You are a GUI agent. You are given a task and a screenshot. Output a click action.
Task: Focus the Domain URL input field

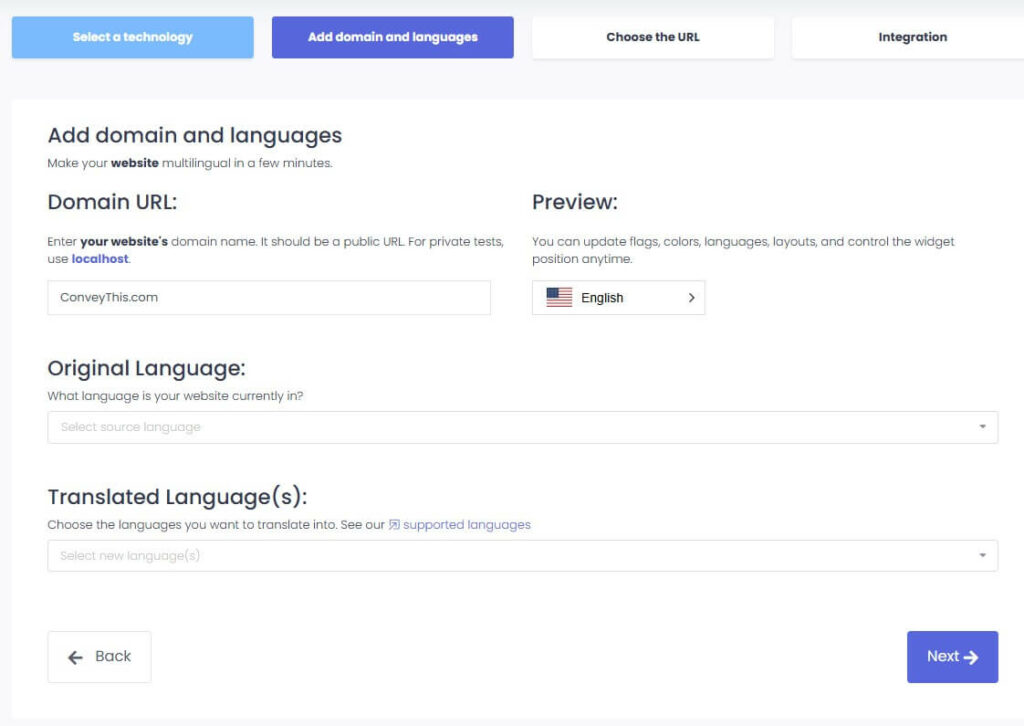tap(269, 298)
